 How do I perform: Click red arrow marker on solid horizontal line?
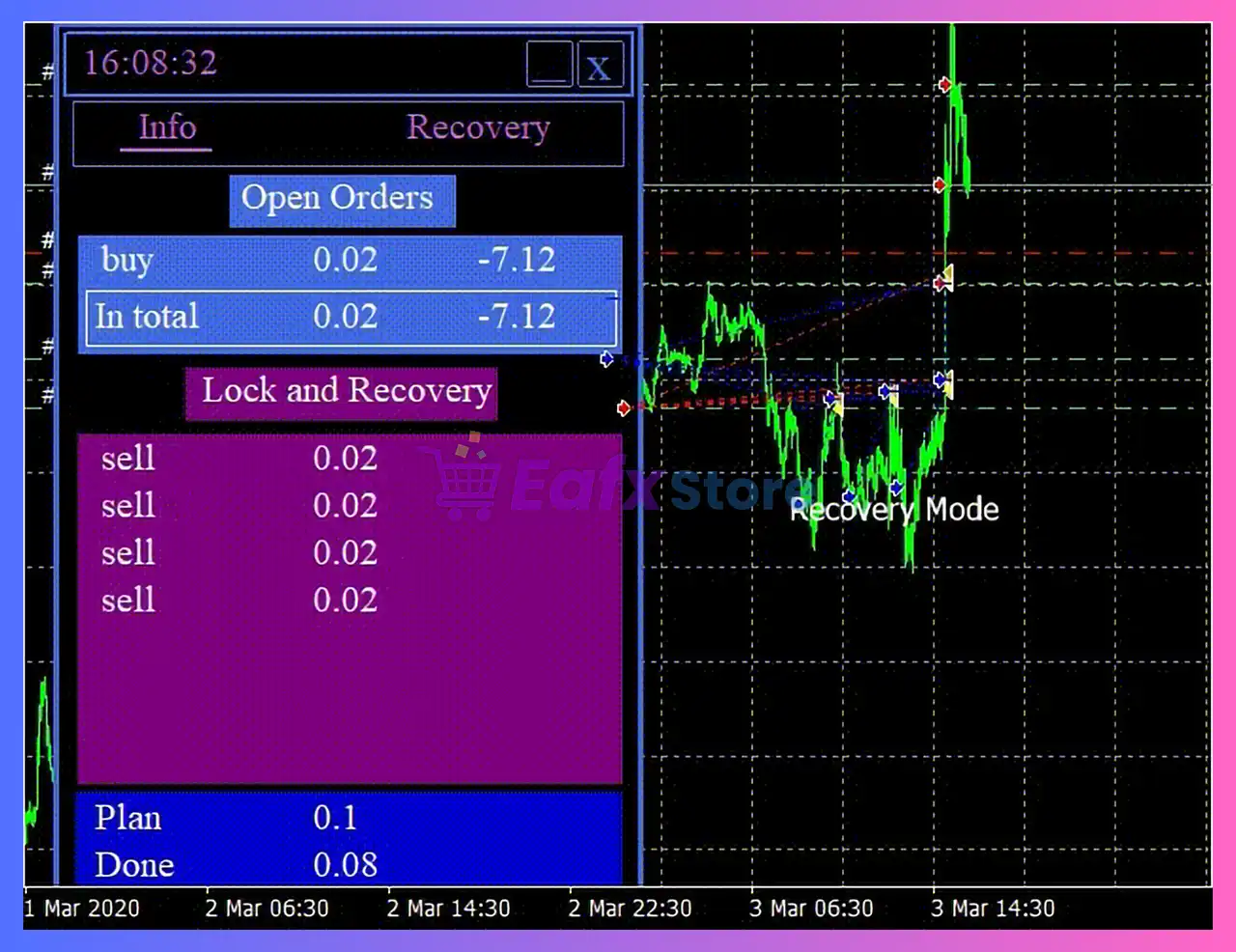(x=941, y=184)
